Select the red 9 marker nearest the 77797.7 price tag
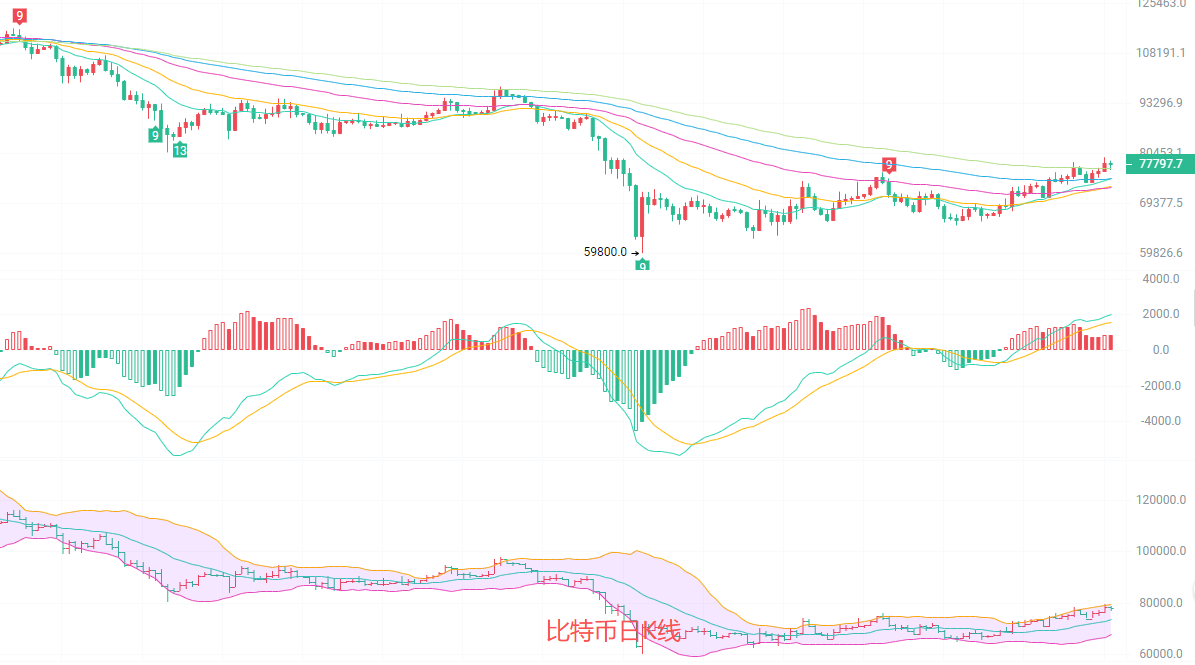The width and height of the screenshot is (1195, 665). pos(888,164)
